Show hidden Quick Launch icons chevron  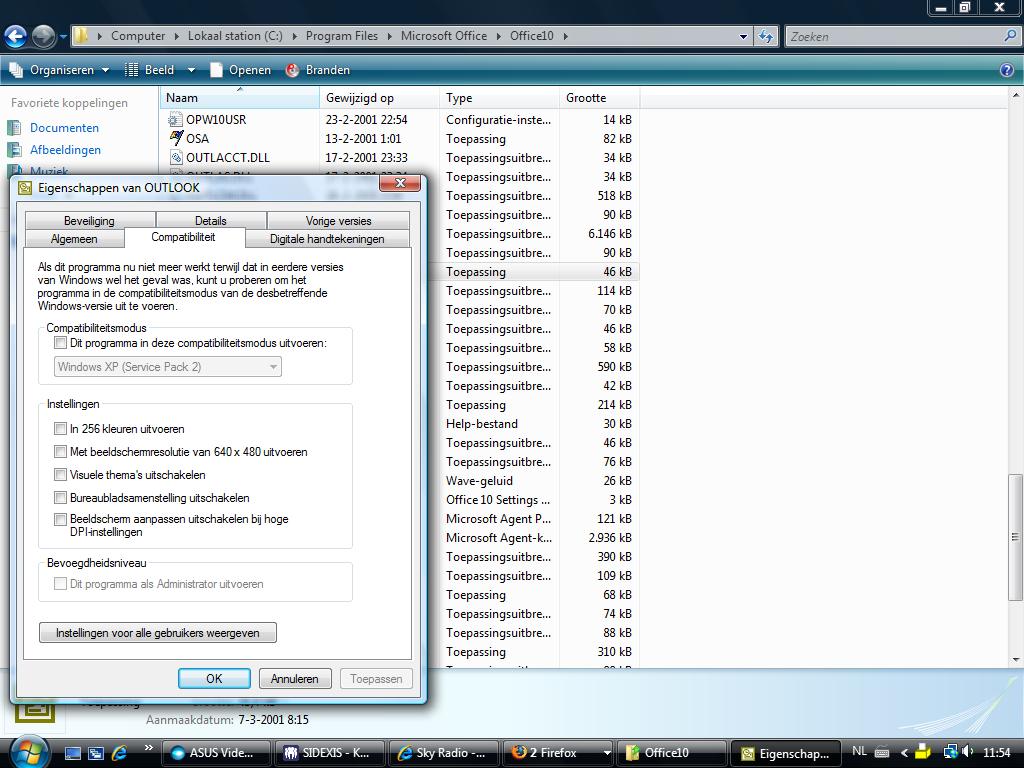point(148,748)
